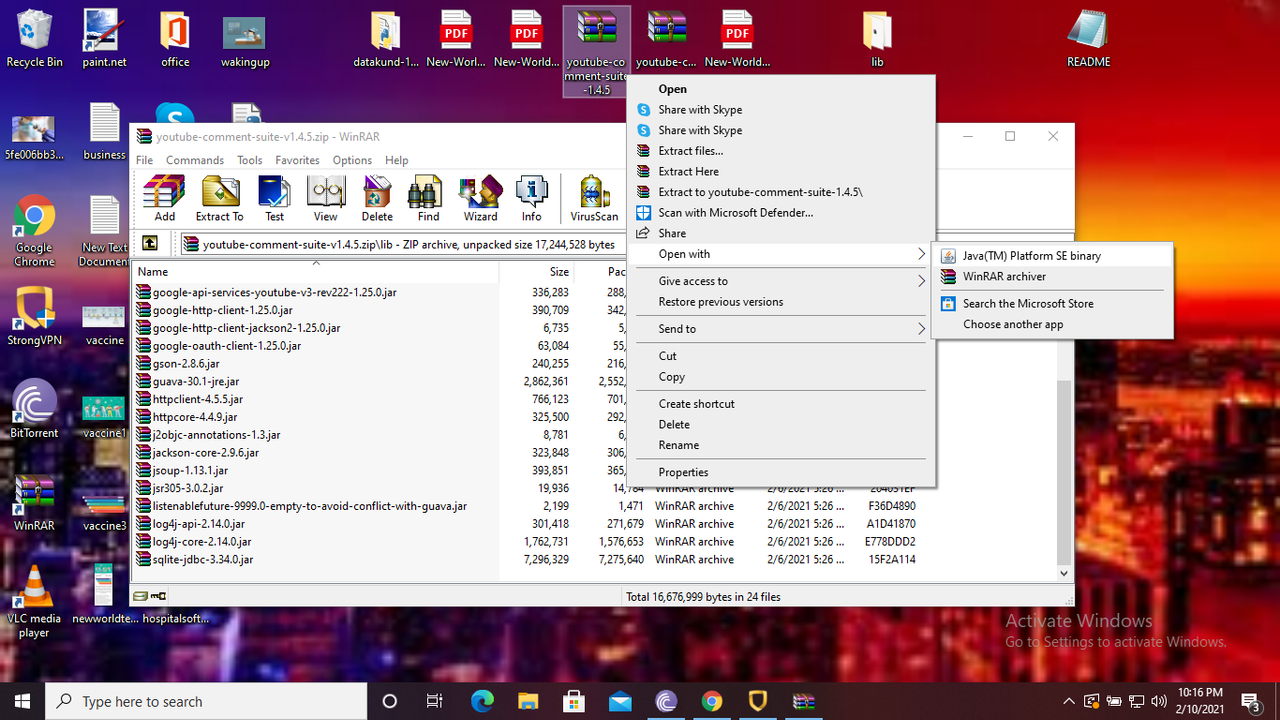Open the Favorites menu in WinRAR
The width and height of the screenshot is (1280, 720).
297,160
